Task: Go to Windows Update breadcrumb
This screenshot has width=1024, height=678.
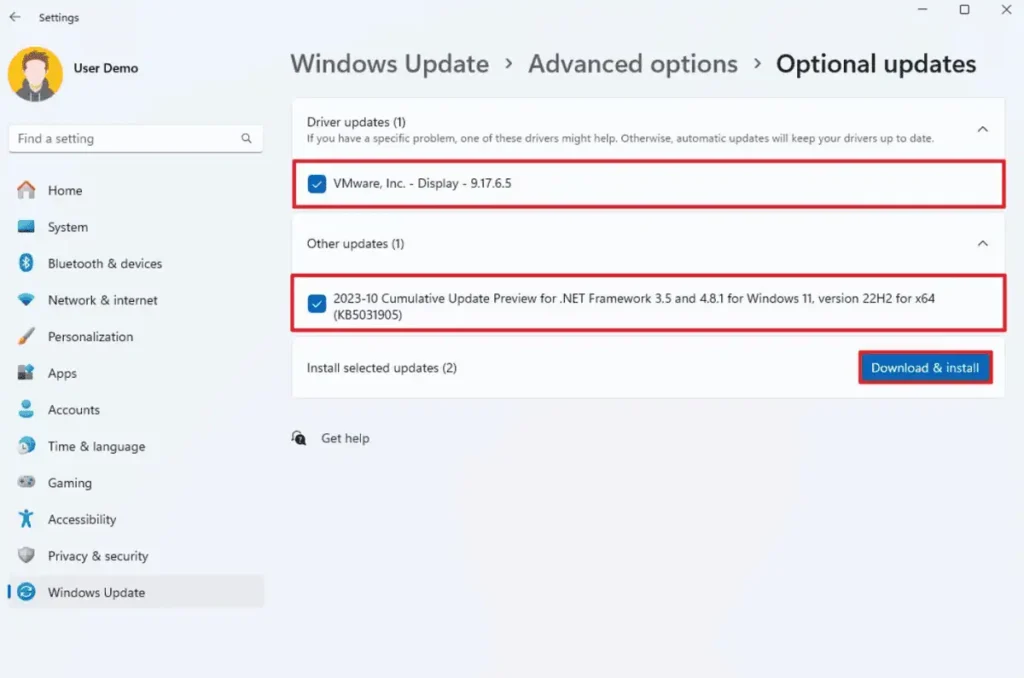Action: [389, 64]
